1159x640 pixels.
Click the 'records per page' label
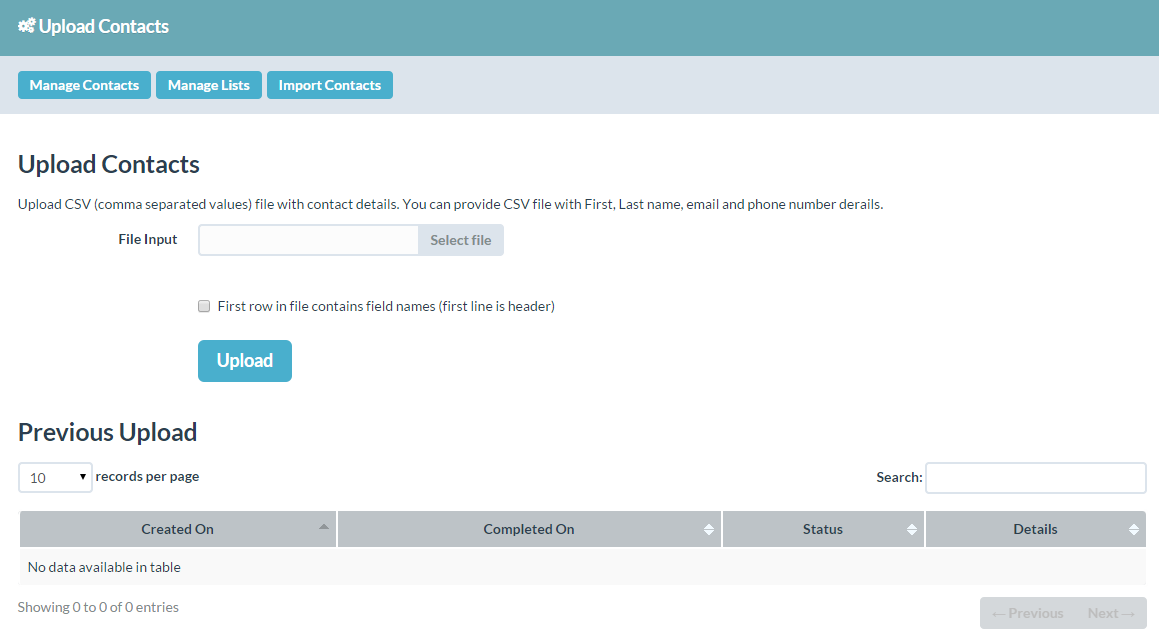147,477
